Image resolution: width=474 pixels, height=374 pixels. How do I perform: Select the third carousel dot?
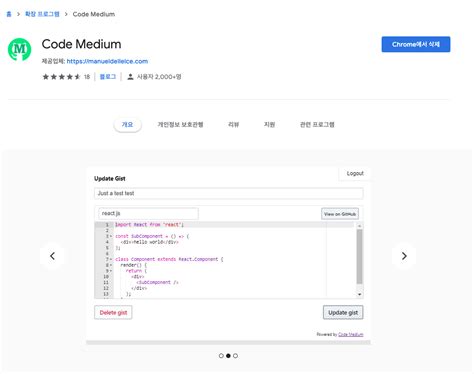tap(235, 356)
